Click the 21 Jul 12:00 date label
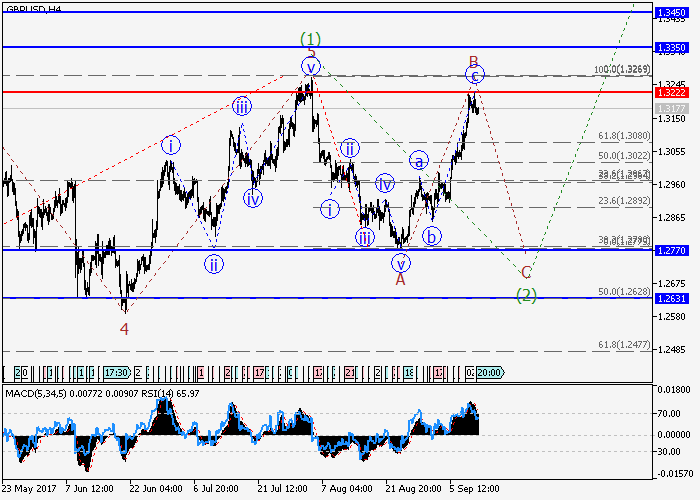This screenshot has width=700, height=500. (x=283, y=489)
